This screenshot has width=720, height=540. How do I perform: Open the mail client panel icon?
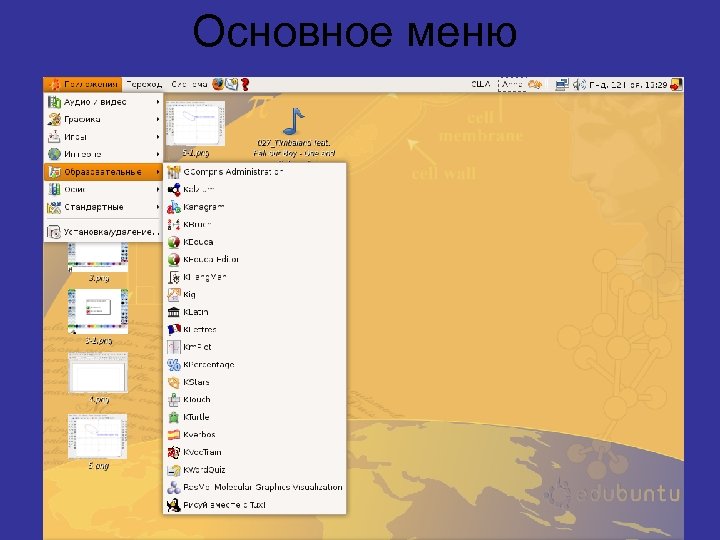pyautogui.click(x=232, y=84)
